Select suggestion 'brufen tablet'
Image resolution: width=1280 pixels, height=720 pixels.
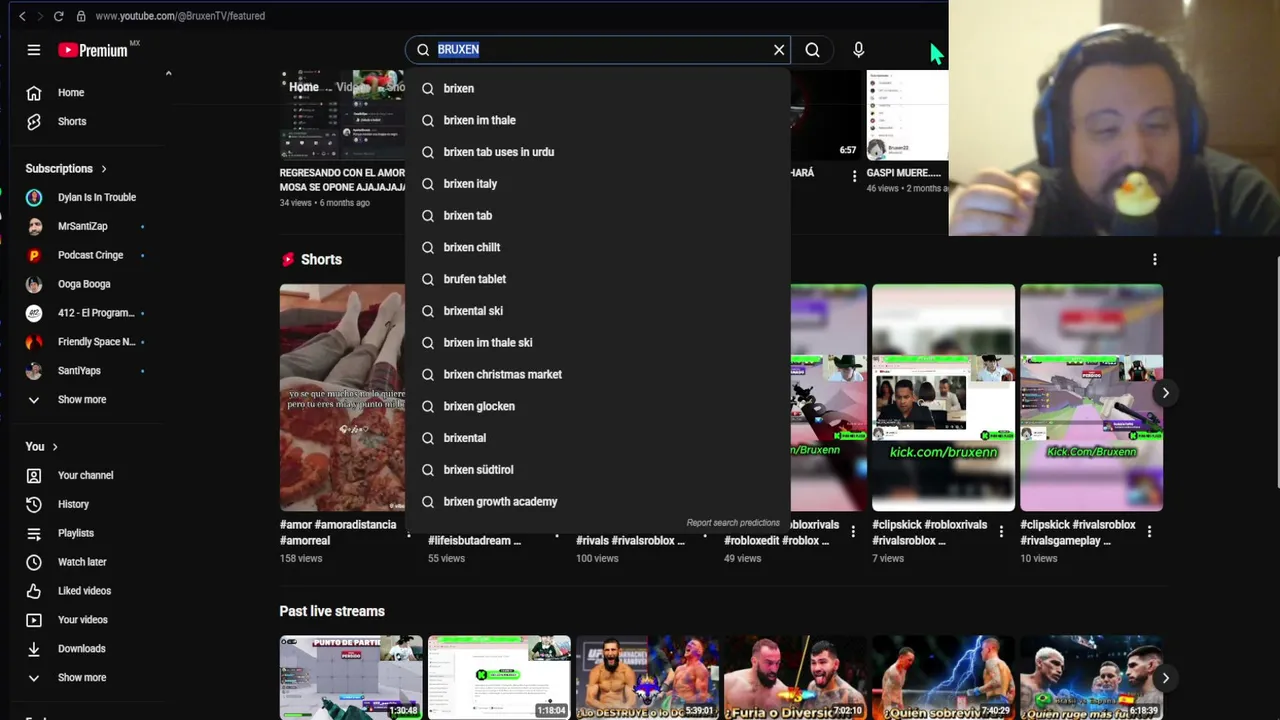click(598, 280)
